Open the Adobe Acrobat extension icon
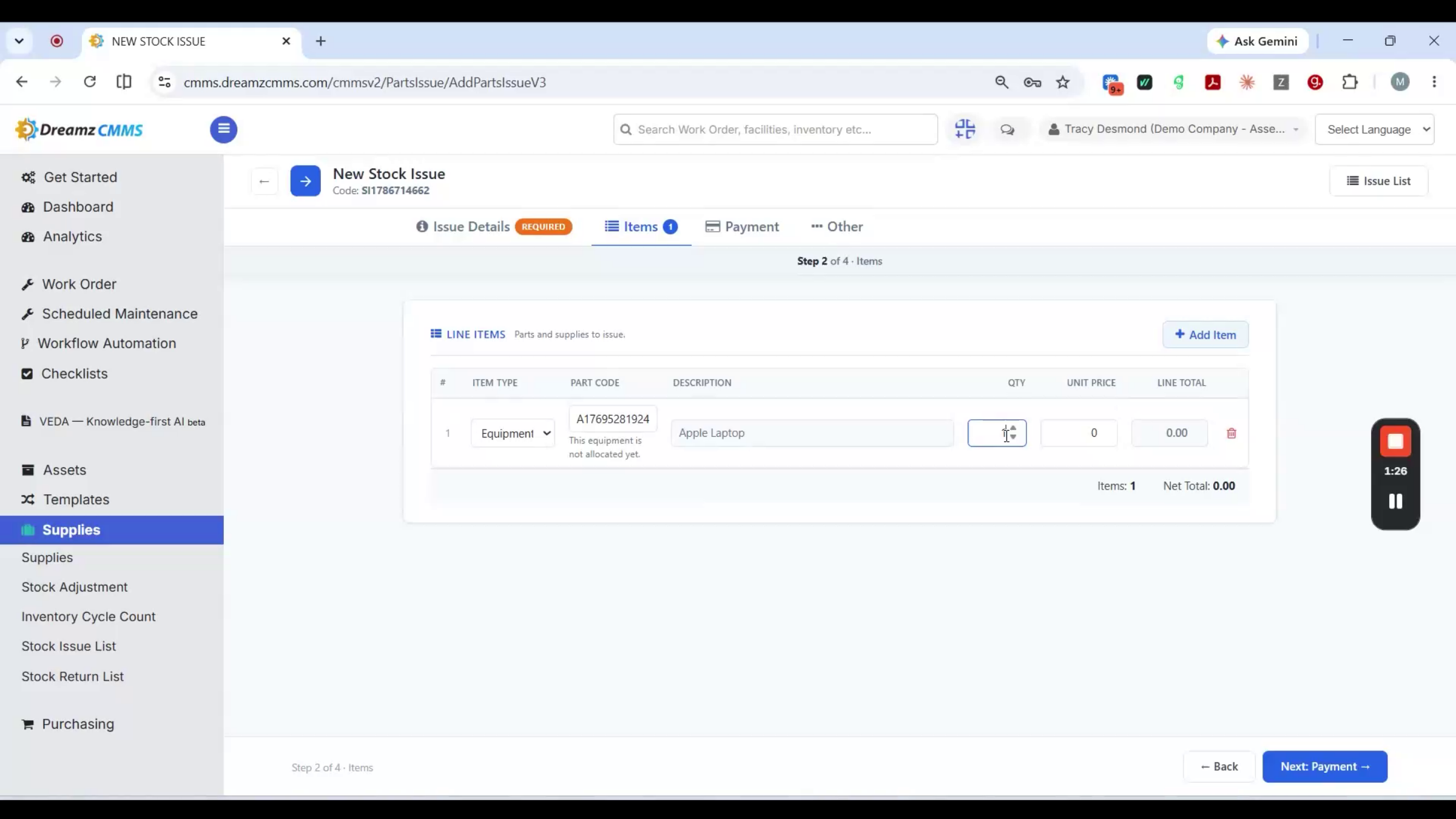 click(1213, 82)
